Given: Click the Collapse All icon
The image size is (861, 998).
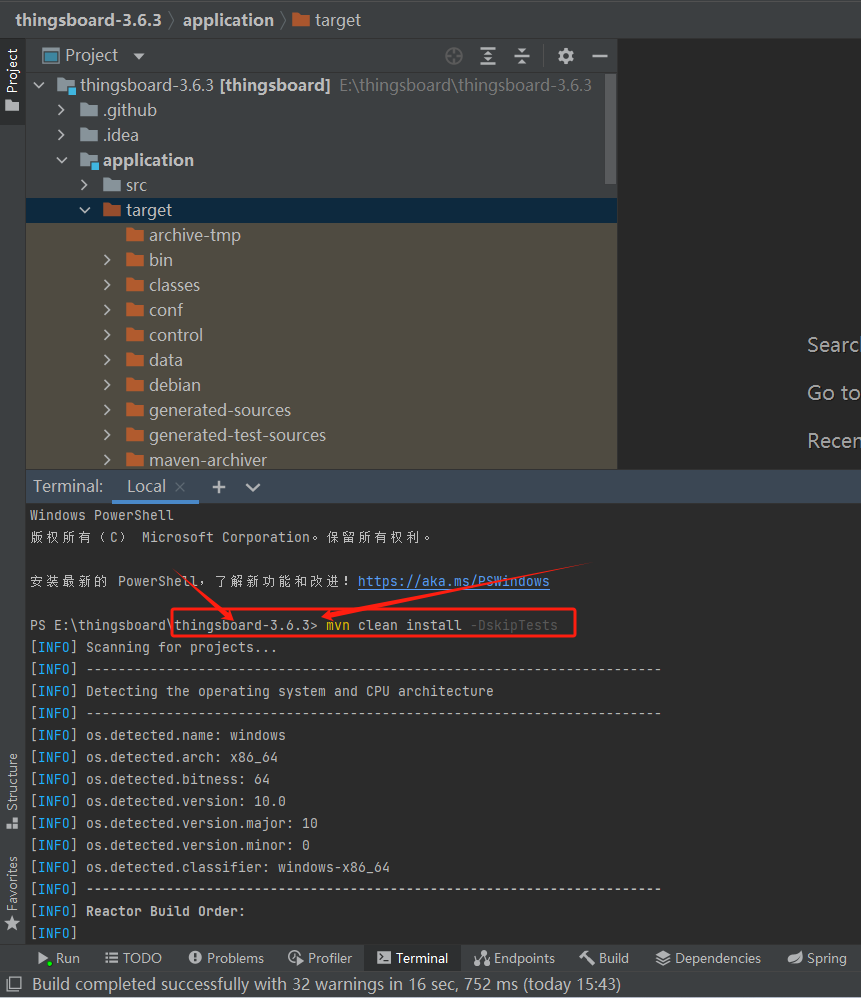Looking at the screenshot, I should (x=522, y=56).
